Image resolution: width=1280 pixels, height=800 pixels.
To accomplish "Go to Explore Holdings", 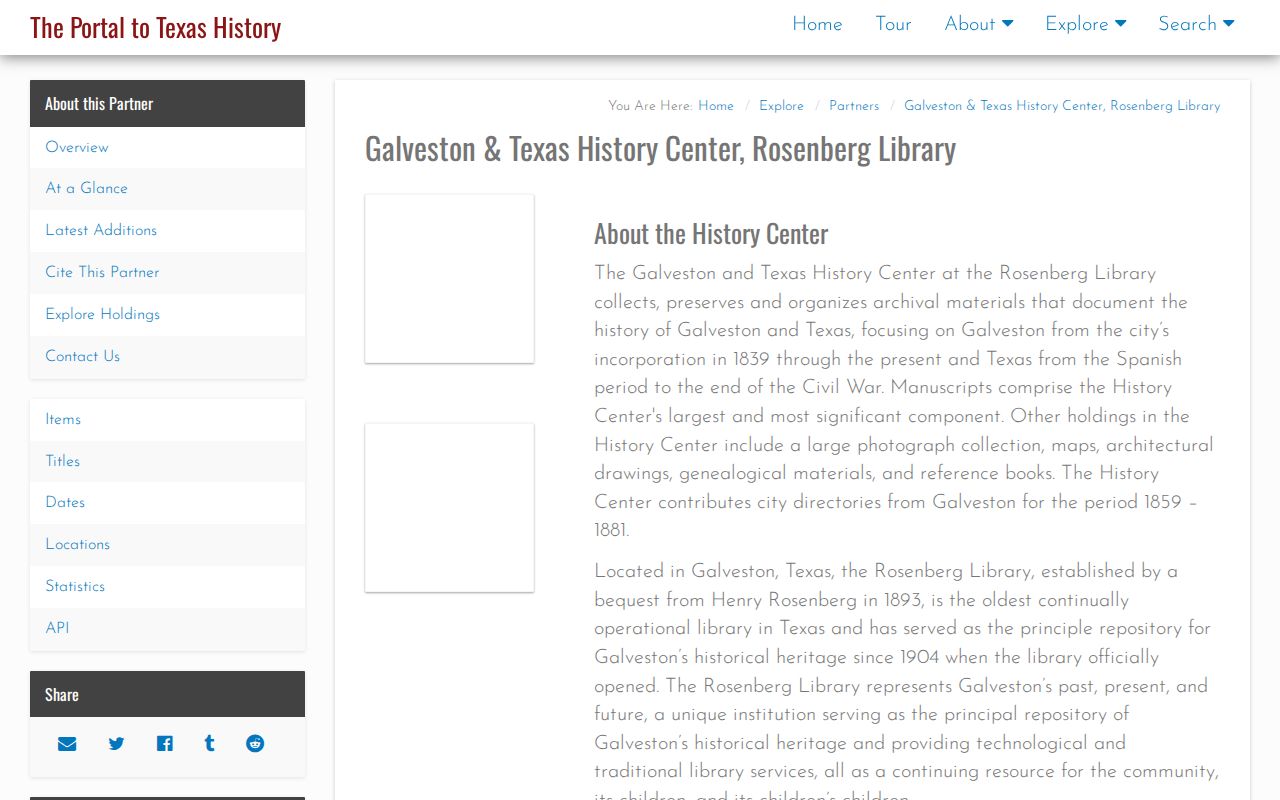I will pos(167,315).
